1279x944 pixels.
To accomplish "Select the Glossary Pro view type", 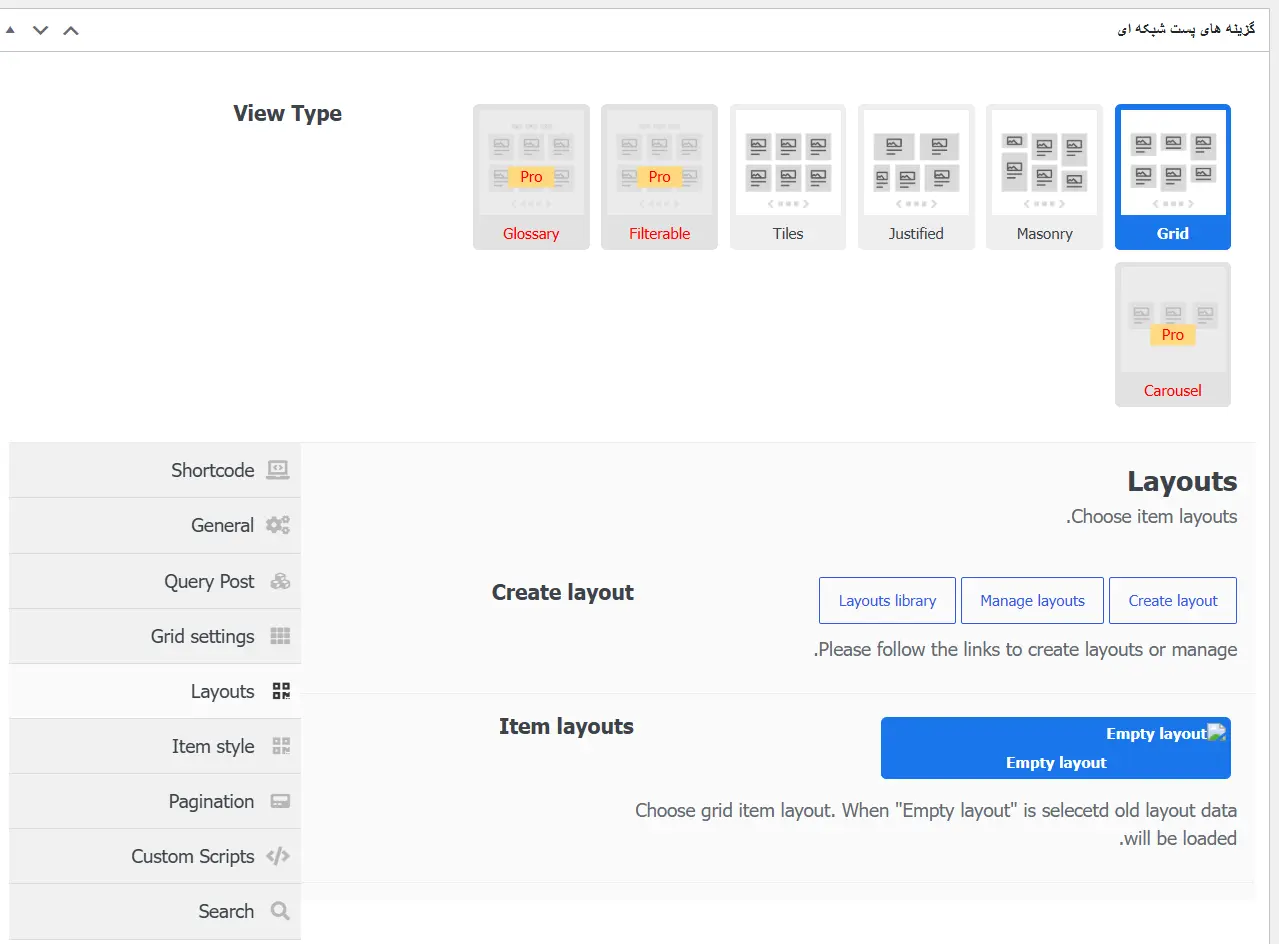I will 531,177.
